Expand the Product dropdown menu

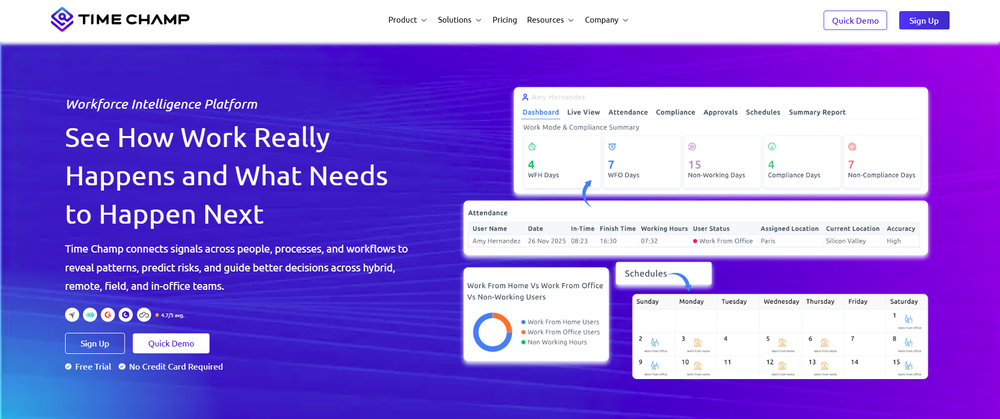(x=408, y=20)
